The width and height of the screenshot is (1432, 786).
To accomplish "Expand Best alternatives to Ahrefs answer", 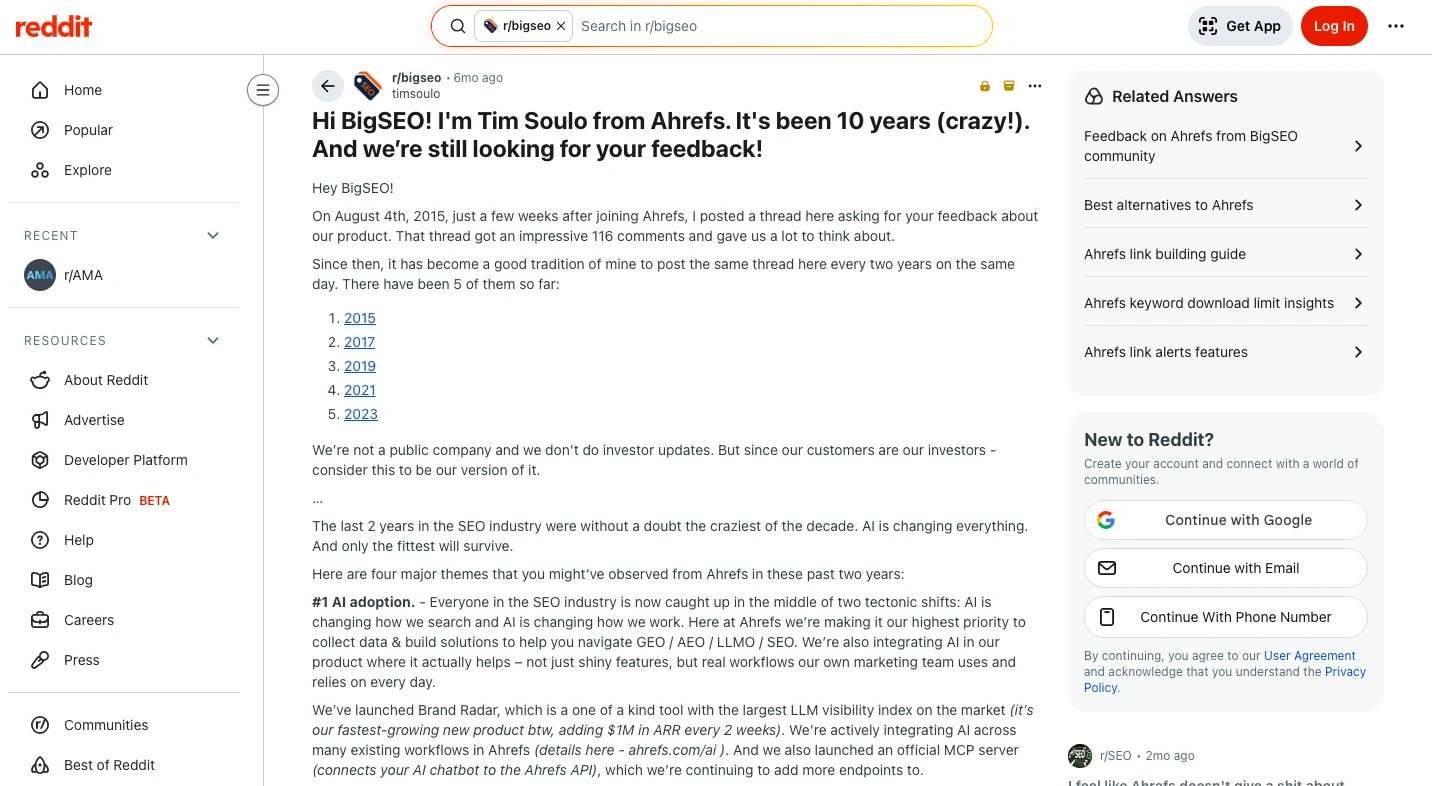I will click(x=1224, y=205).
